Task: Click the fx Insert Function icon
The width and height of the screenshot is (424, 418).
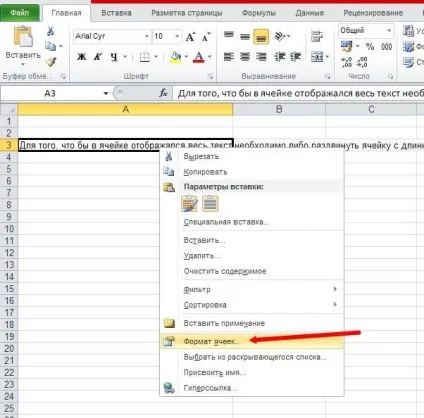Action: 163,93
